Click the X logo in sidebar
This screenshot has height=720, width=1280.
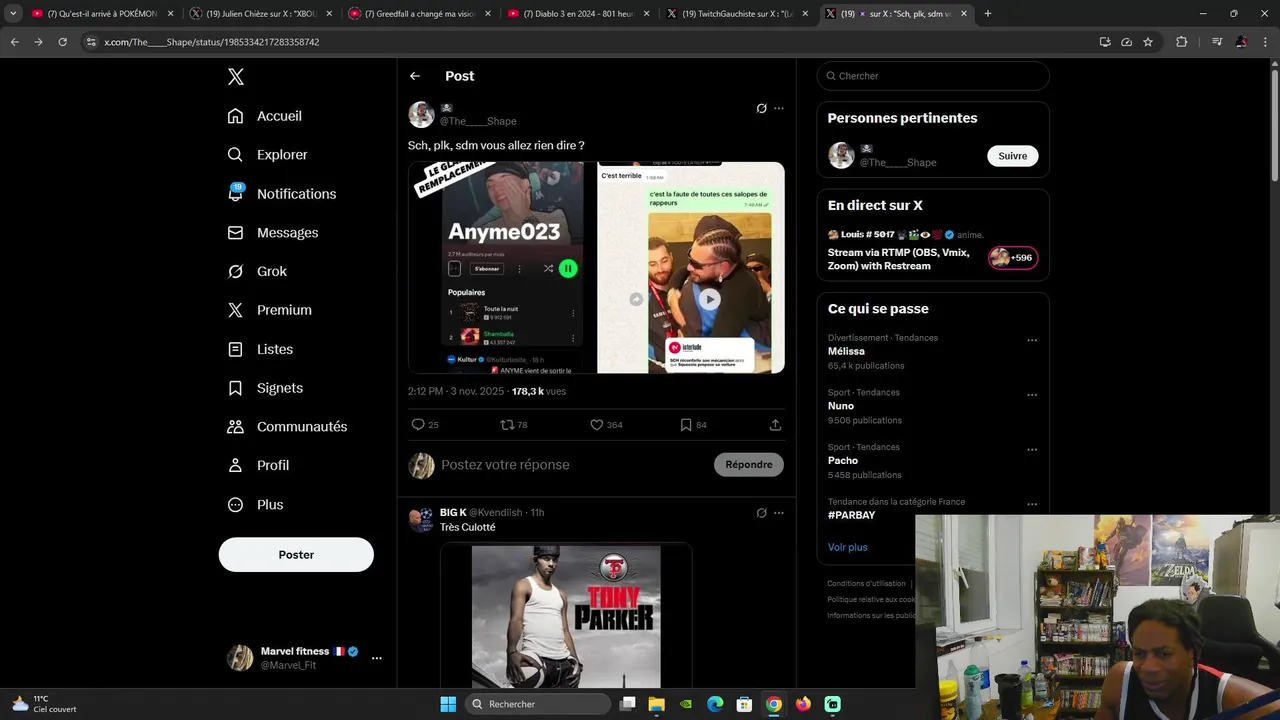coord(235,77)
